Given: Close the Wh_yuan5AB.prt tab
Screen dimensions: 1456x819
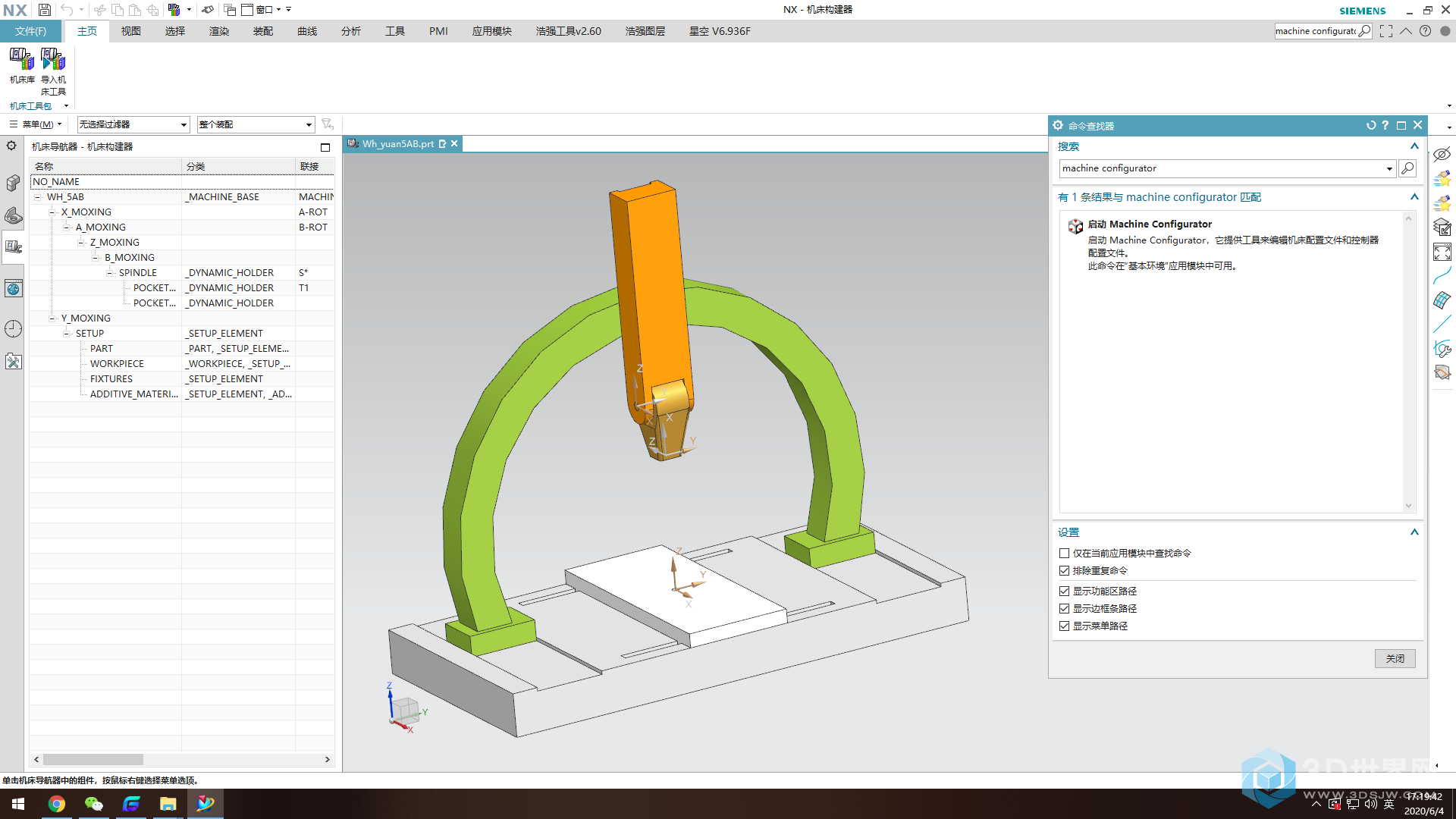Looking at the screenshot, I should 454,144.
